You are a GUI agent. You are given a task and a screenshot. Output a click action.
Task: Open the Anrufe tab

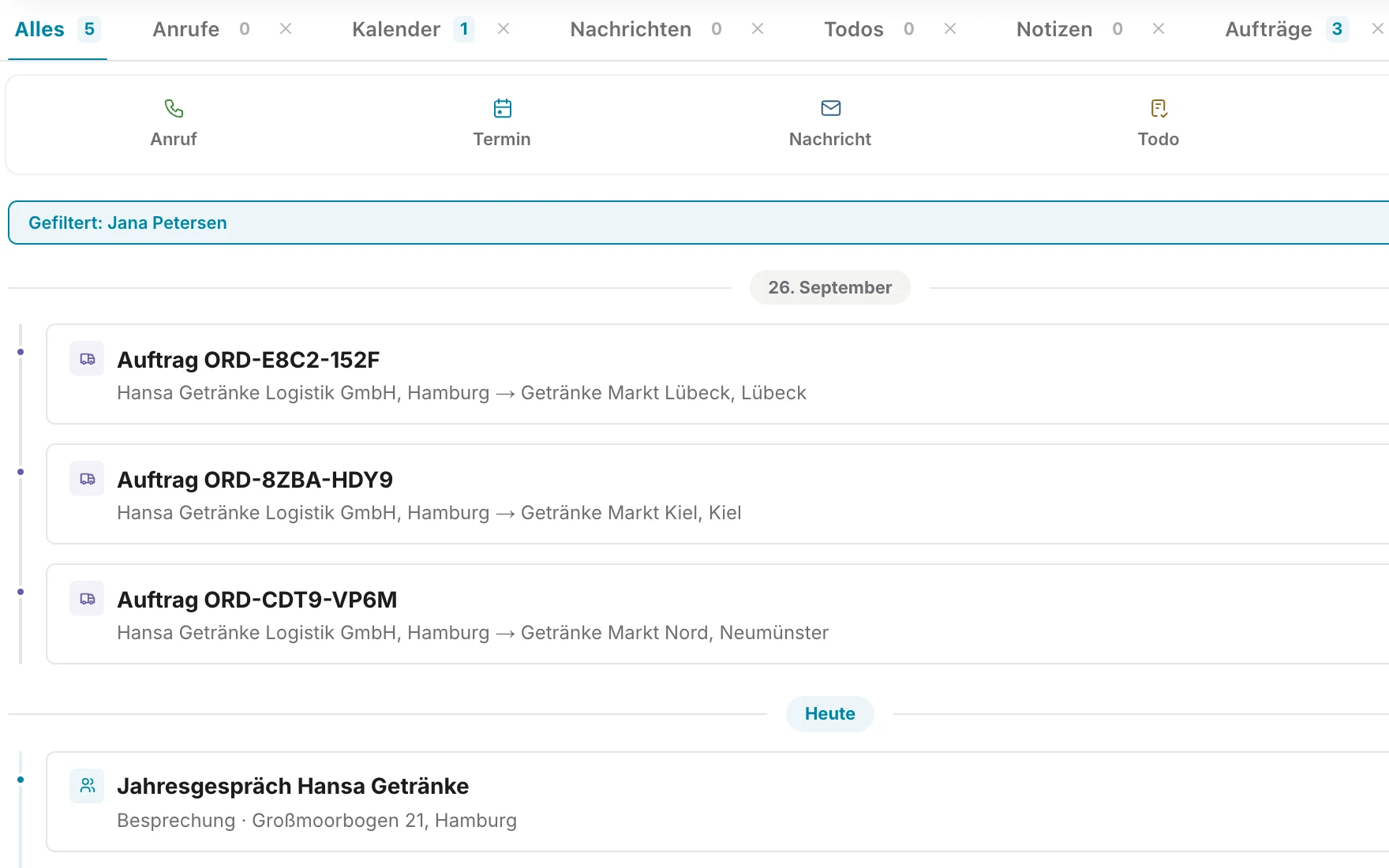coord(200,29)
